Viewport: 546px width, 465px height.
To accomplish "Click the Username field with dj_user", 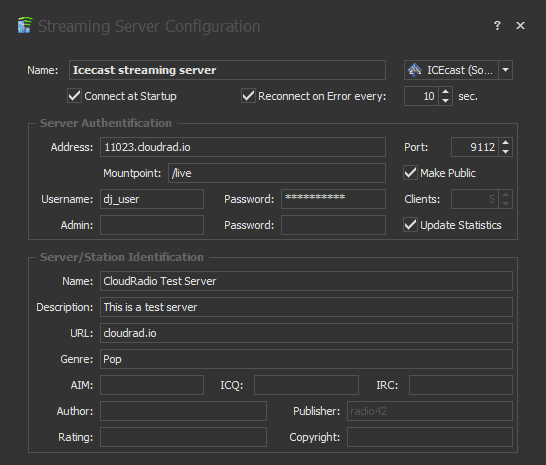I will (152, 199).
